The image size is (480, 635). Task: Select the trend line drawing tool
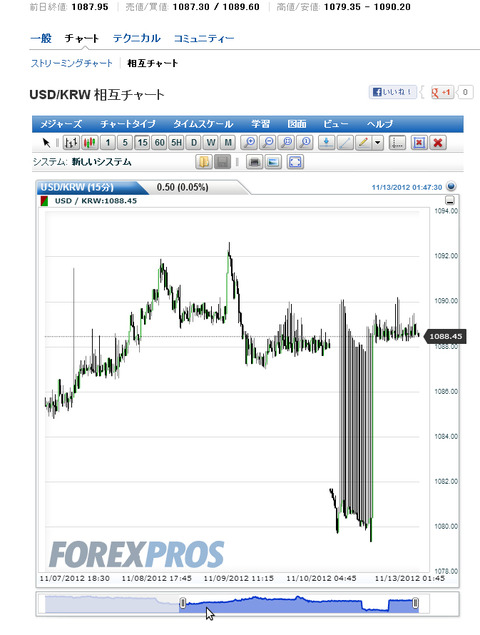[345, 143]
